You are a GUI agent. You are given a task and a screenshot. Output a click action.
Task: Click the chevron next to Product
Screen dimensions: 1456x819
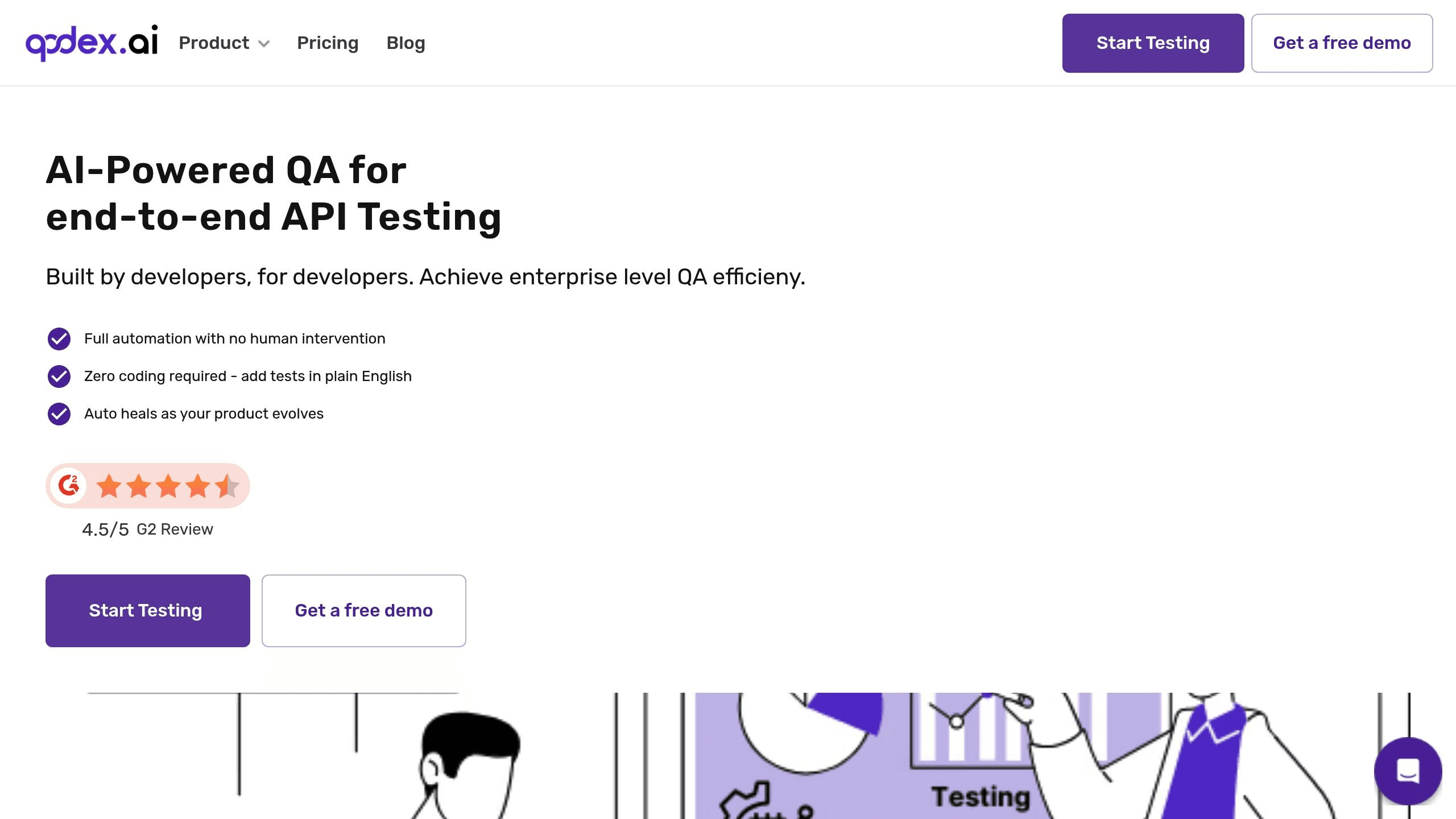pyautogui.click(x=264, y=44)
